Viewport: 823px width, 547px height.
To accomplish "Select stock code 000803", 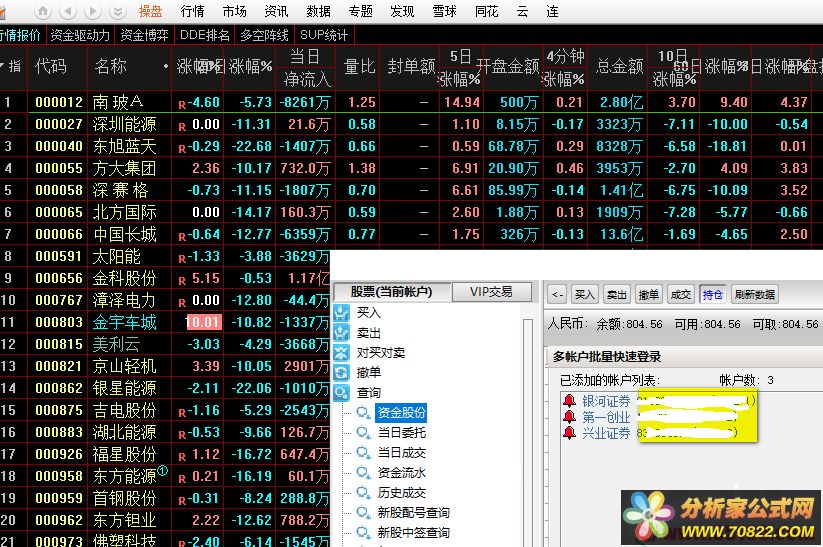I will pyautogui.click(x=59, y=322).
